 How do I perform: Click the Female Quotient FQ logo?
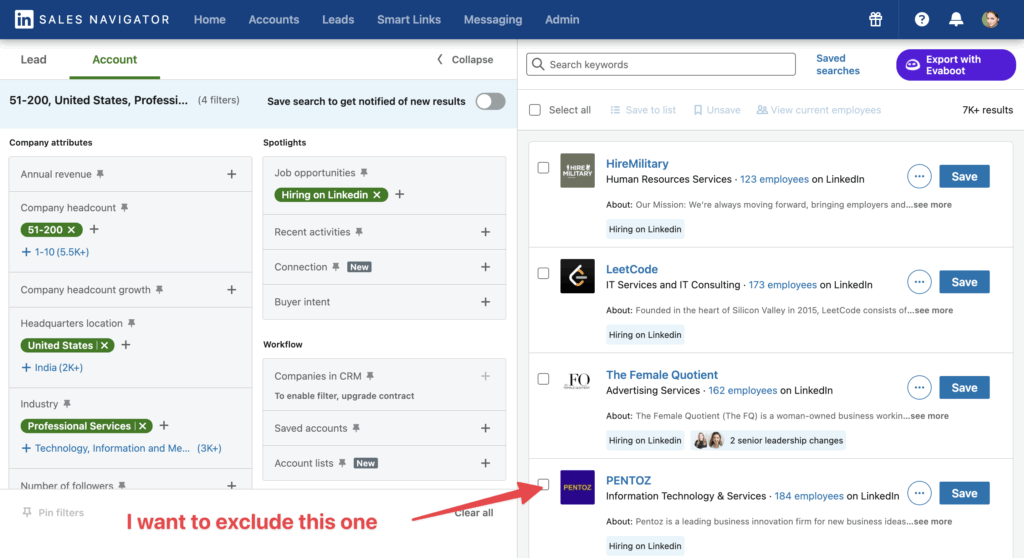(577, 382)
